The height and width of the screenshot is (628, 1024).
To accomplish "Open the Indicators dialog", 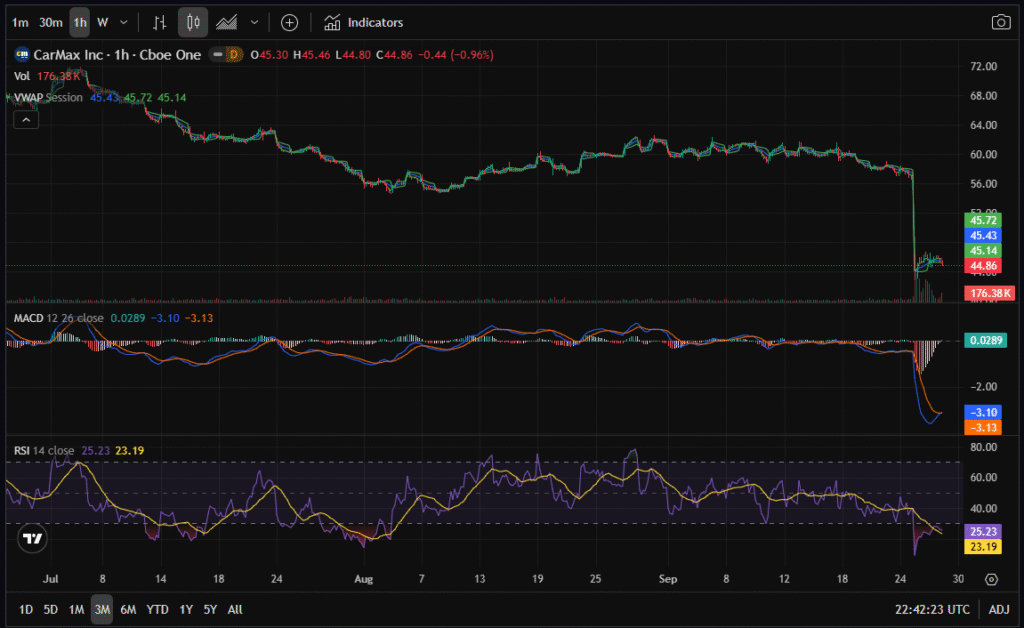I will [364, 22].
